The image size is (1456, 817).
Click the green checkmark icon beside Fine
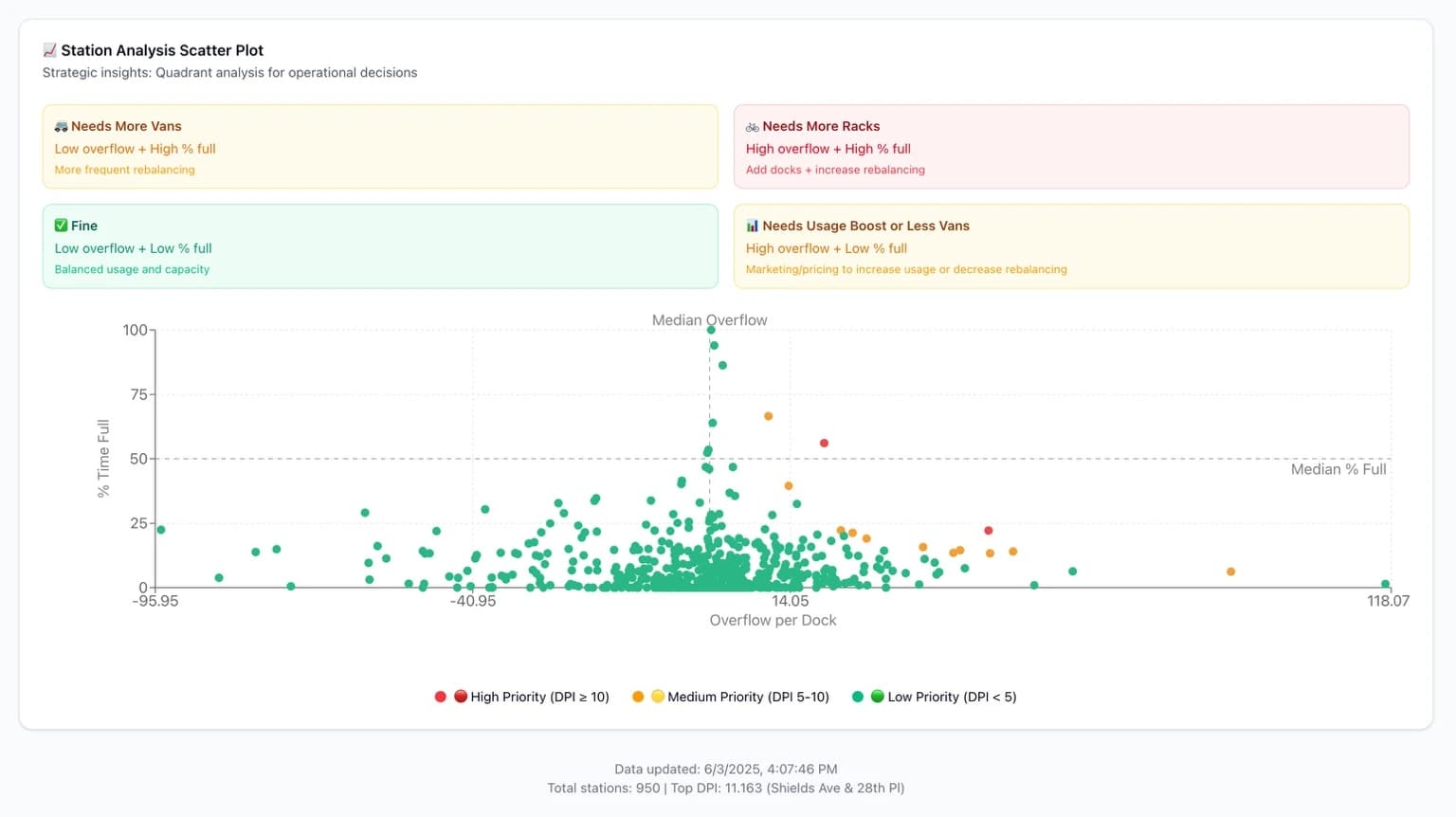click(x=61, y=226)
